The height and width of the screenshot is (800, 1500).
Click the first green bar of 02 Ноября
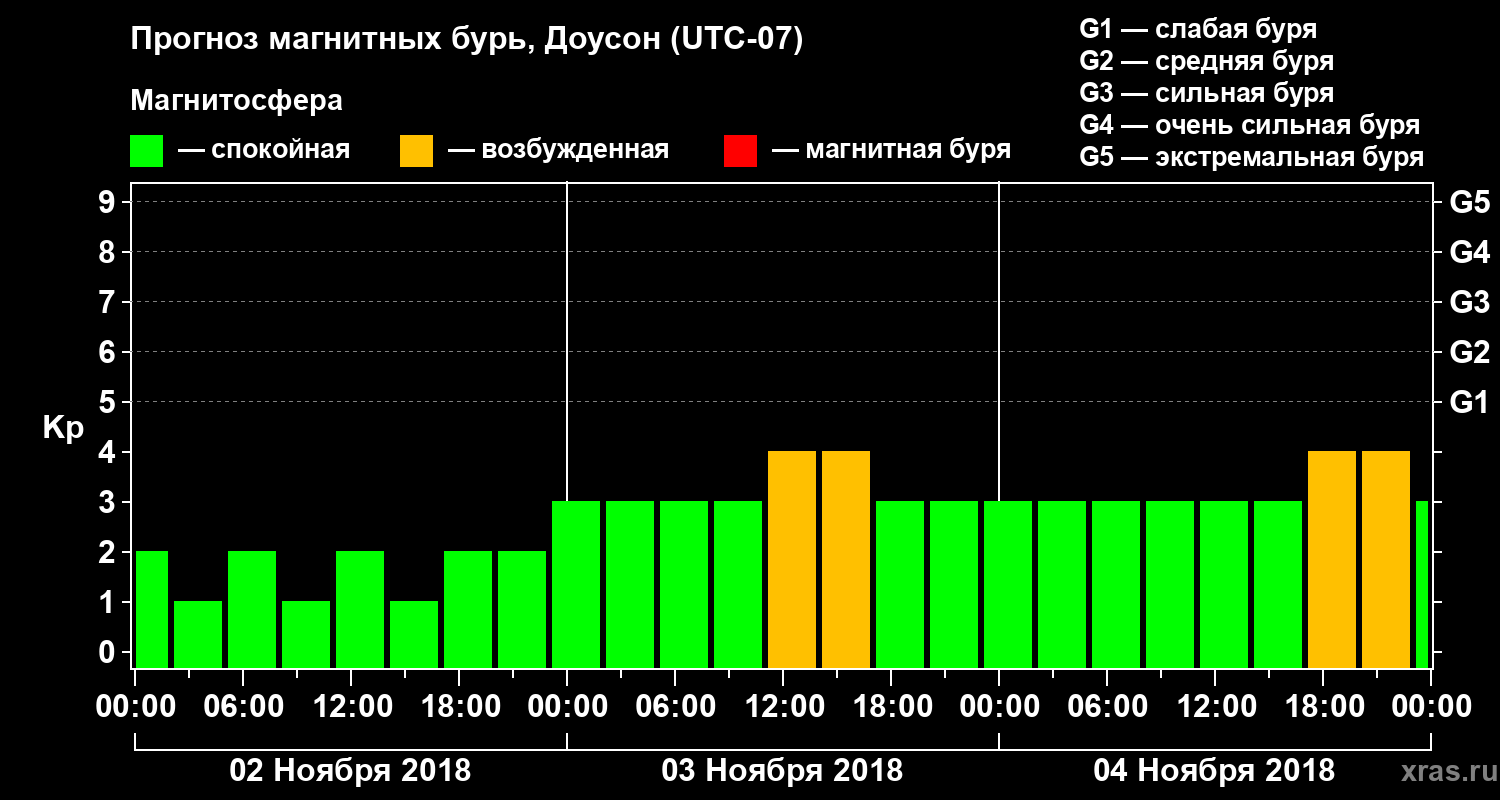pyautogui.click(x=152, y=609)
